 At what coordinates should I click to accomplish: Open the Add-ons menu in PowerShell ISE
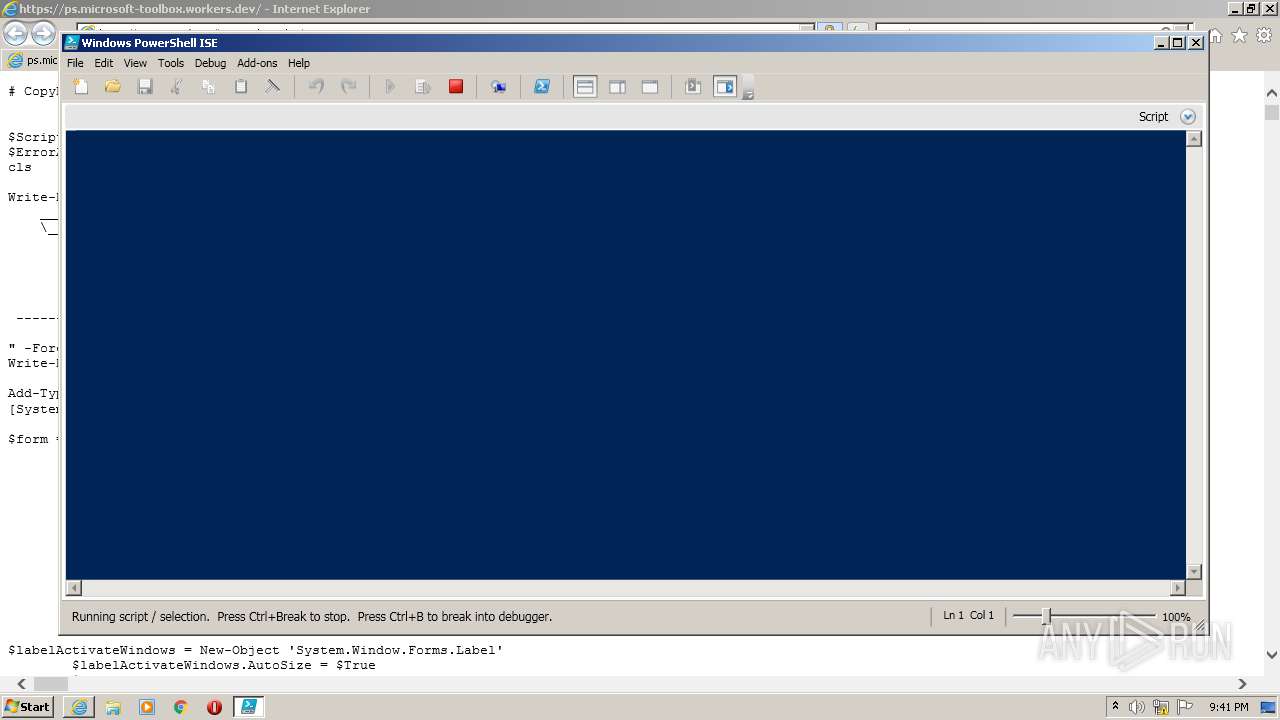(x=257, y=63)
